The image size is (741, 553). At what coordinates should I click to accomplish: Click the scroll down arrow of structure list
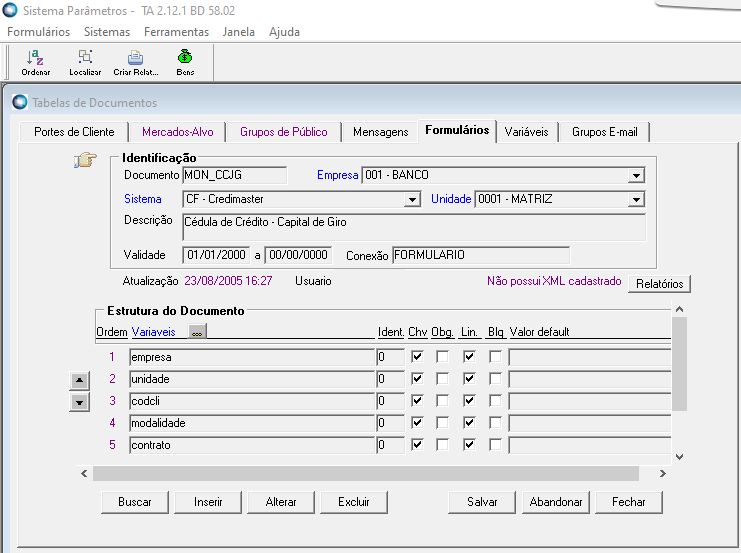coord(680,457)
